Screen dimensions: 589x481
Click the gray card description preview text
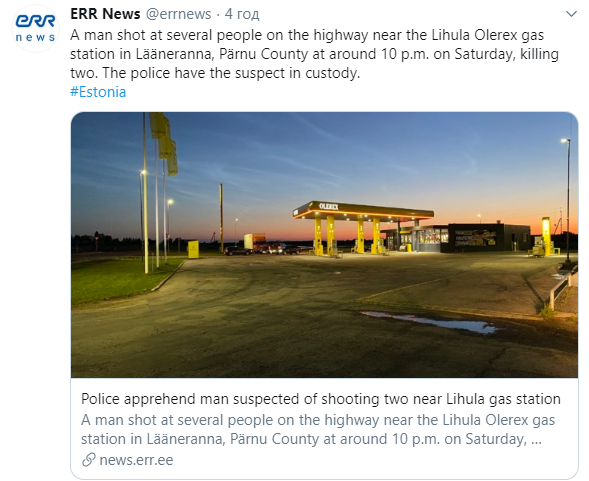[318, 430]
